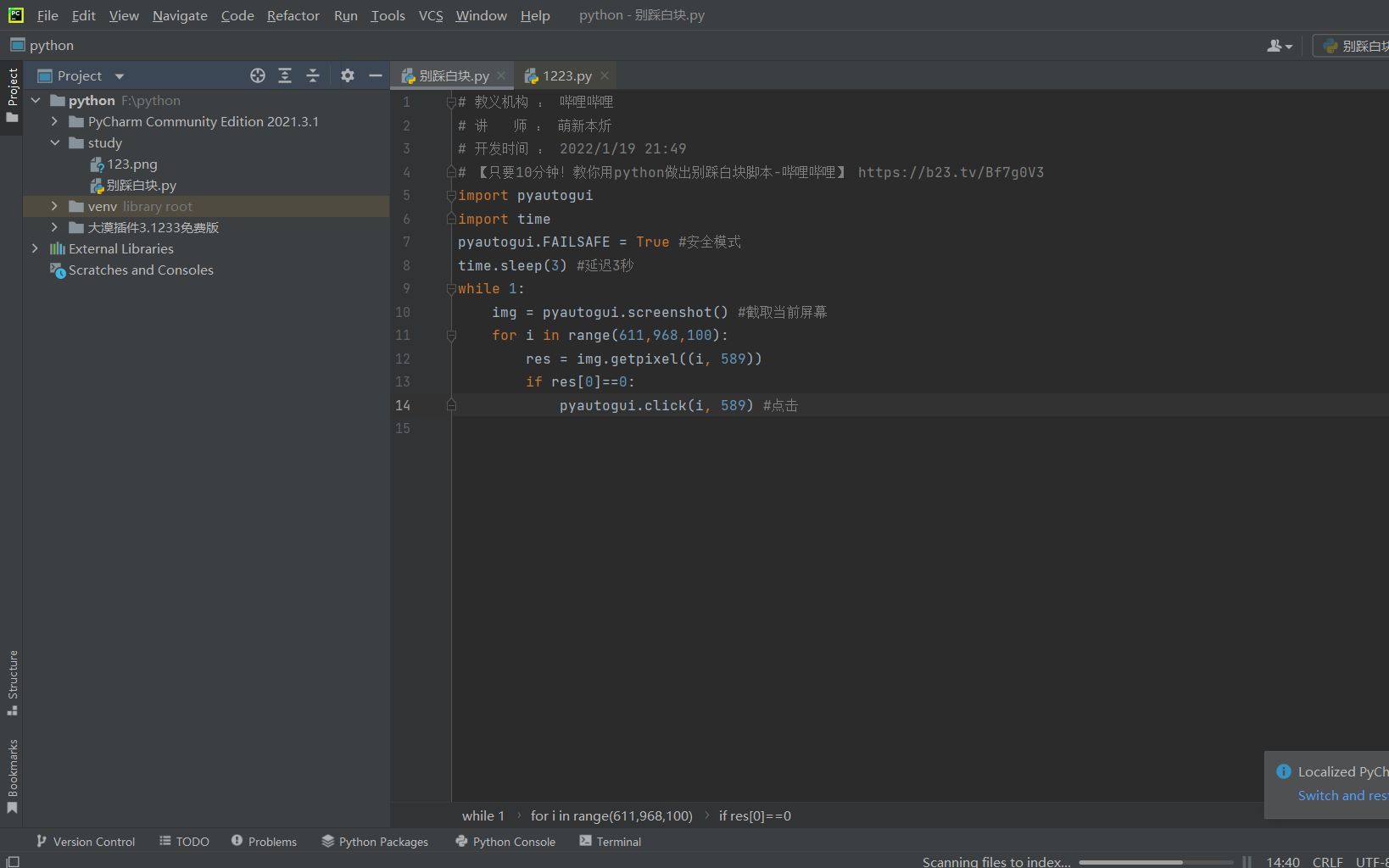Image resolution: width=1389 pixels, height=868 pixels.
Task: Fold the while 1 code block
Action: click(x=451, y=288)
